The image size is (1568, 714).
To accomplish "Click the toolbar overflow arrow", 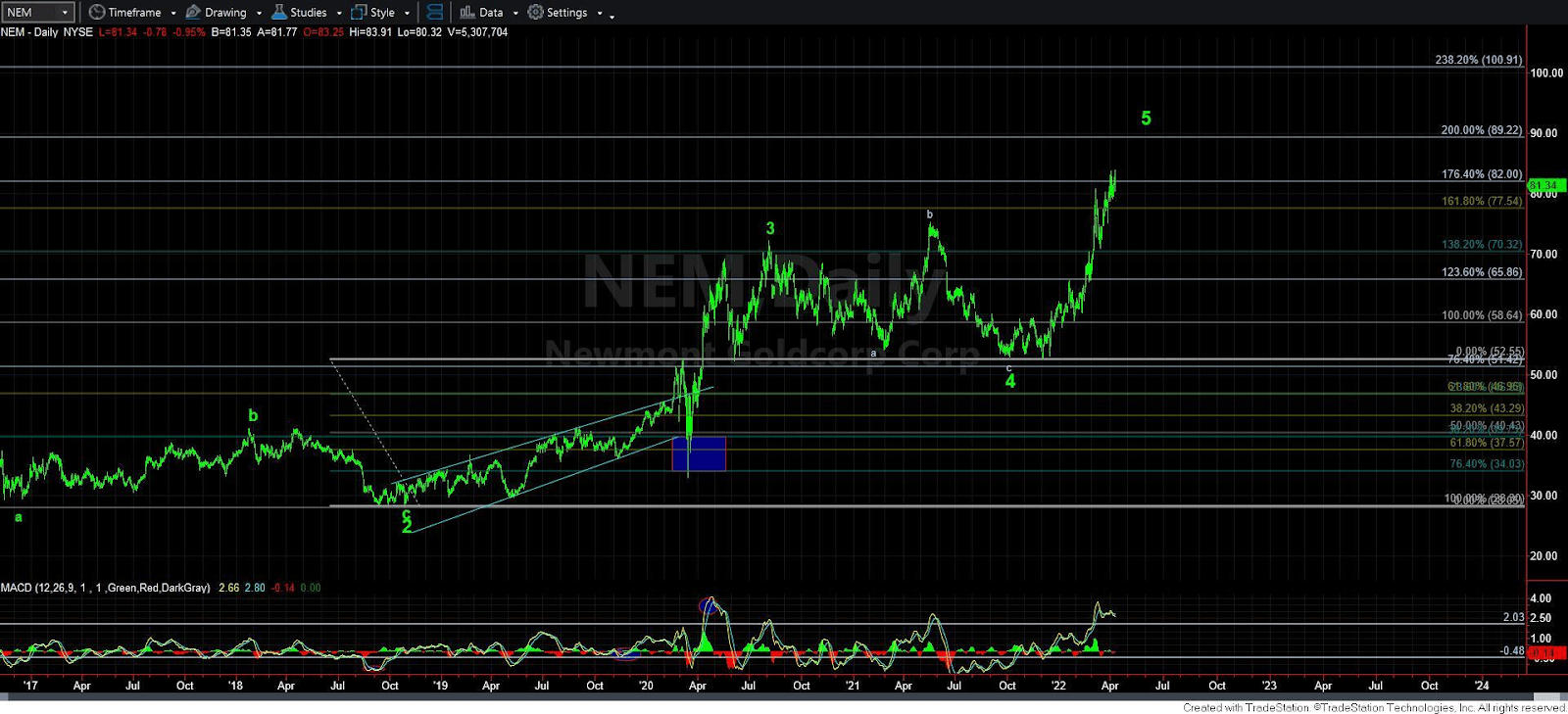I will pyautogui.click(x=612, y=16).
